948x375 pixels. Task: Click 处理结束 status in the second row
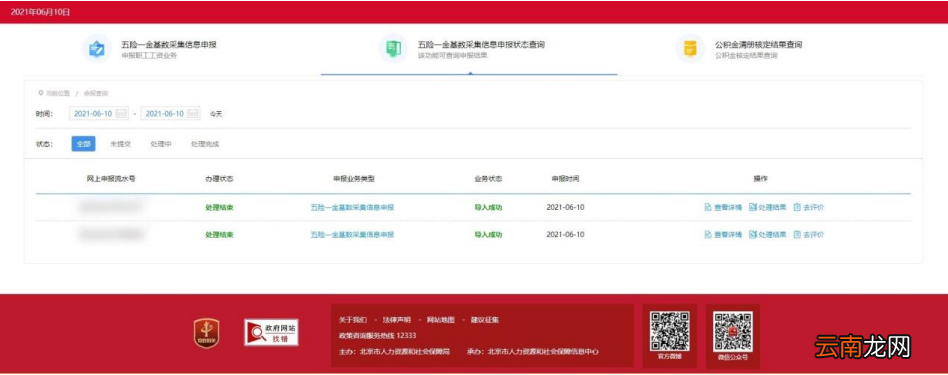pos(219,235)
